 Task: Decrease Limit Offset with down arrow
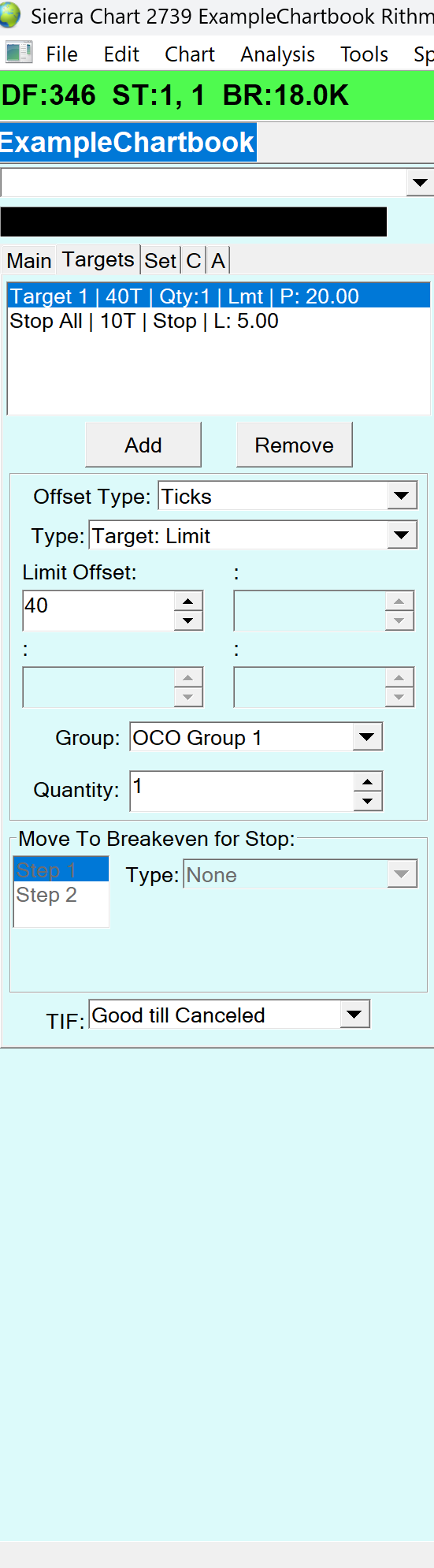click(x=187, y=620)
